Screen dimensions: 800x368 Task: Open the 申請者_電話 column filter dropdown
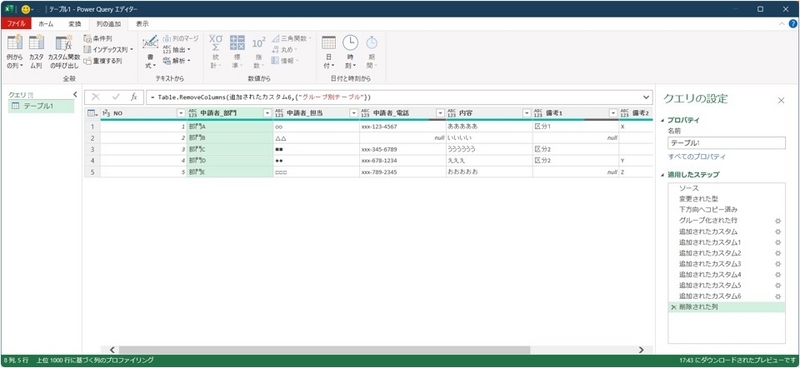pyautogui.click(x=440, y=113)
